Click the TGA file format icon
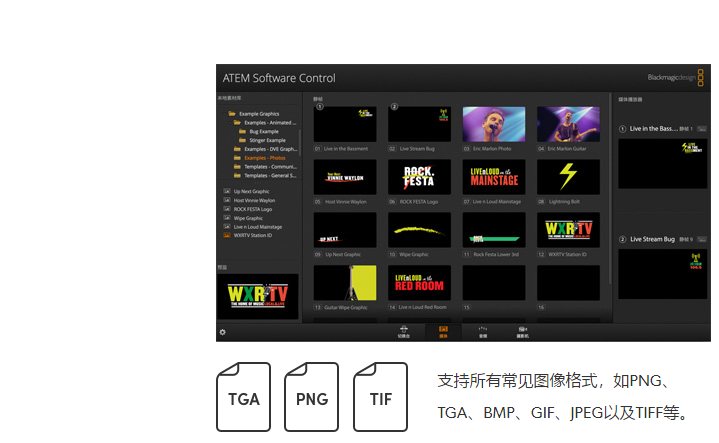Viewport: 719px width, 443px height. tap(243, 397)
